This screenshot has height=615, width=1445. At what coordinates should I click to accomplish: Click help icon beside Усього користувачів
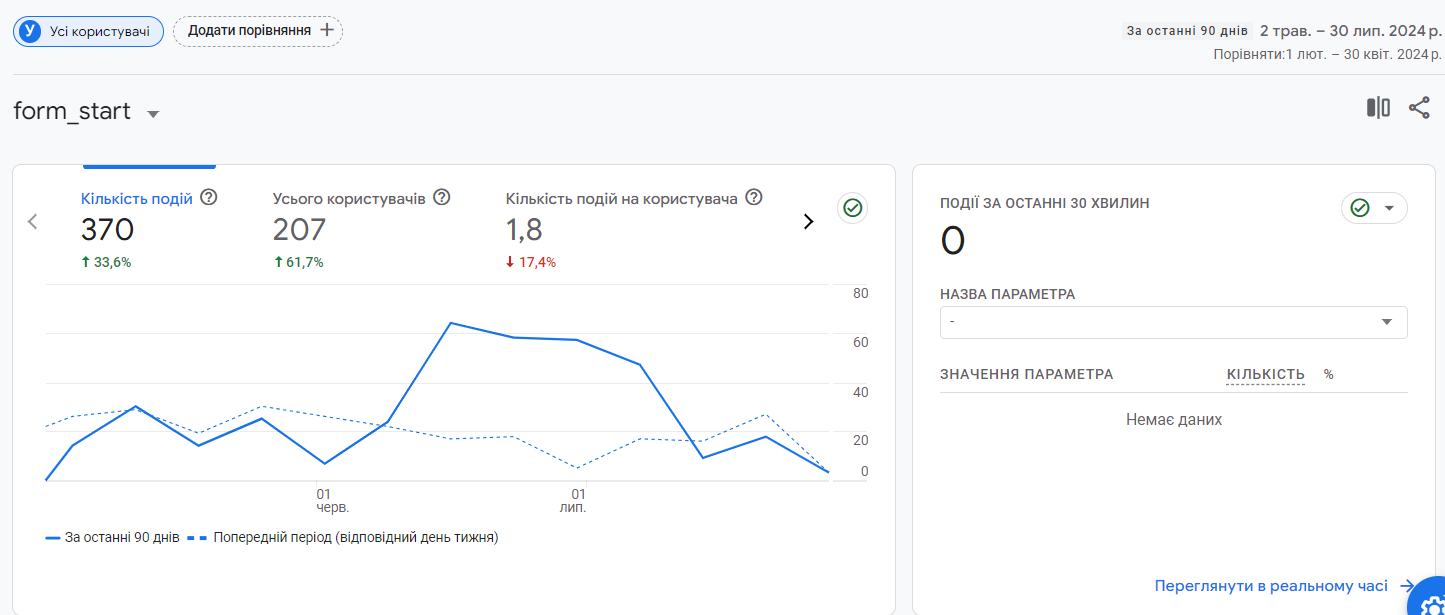point(441,198)
